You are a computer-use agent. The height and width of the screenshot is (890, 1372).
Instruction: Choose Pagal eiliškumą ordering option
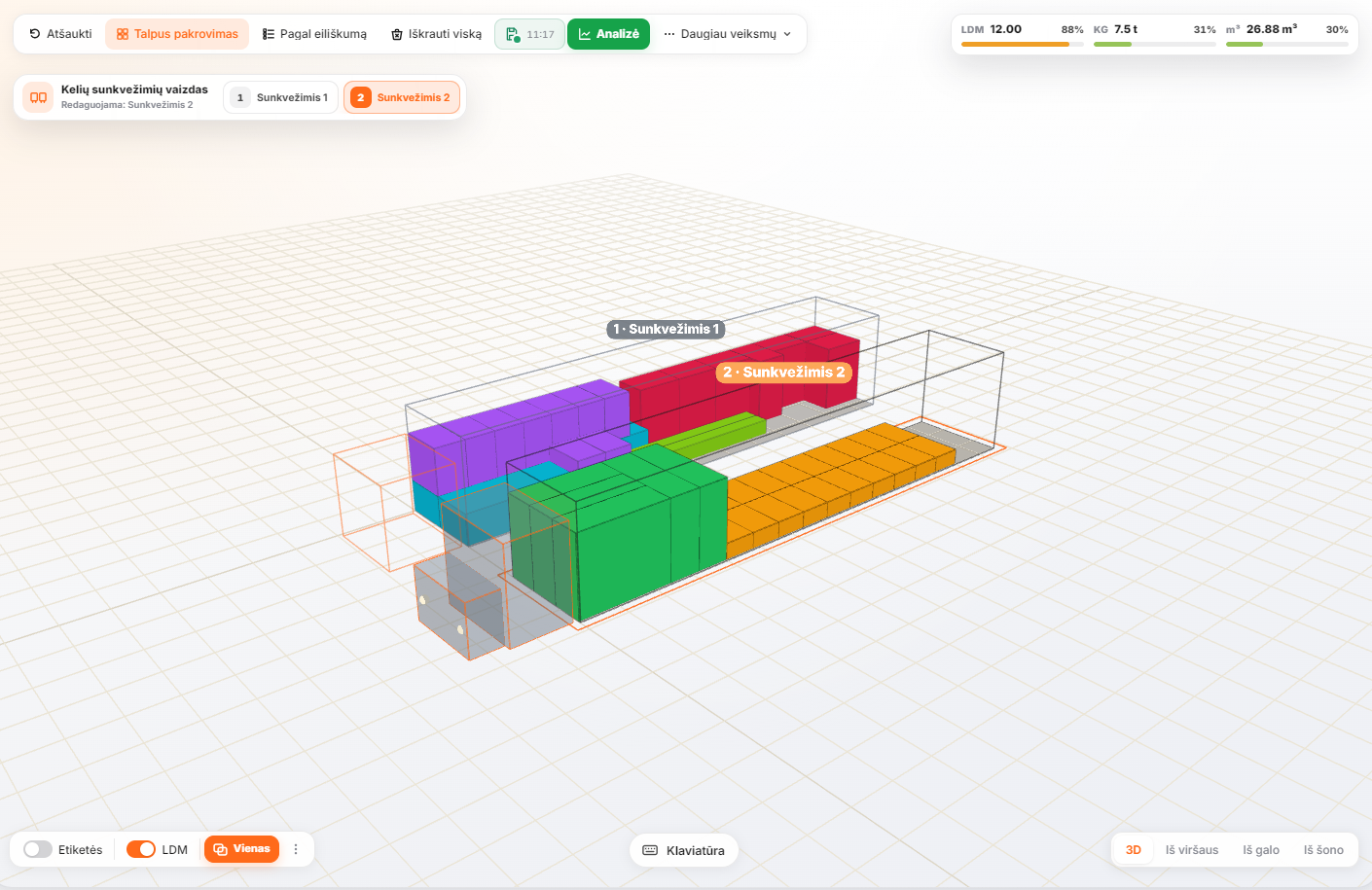tap(314, 34)
